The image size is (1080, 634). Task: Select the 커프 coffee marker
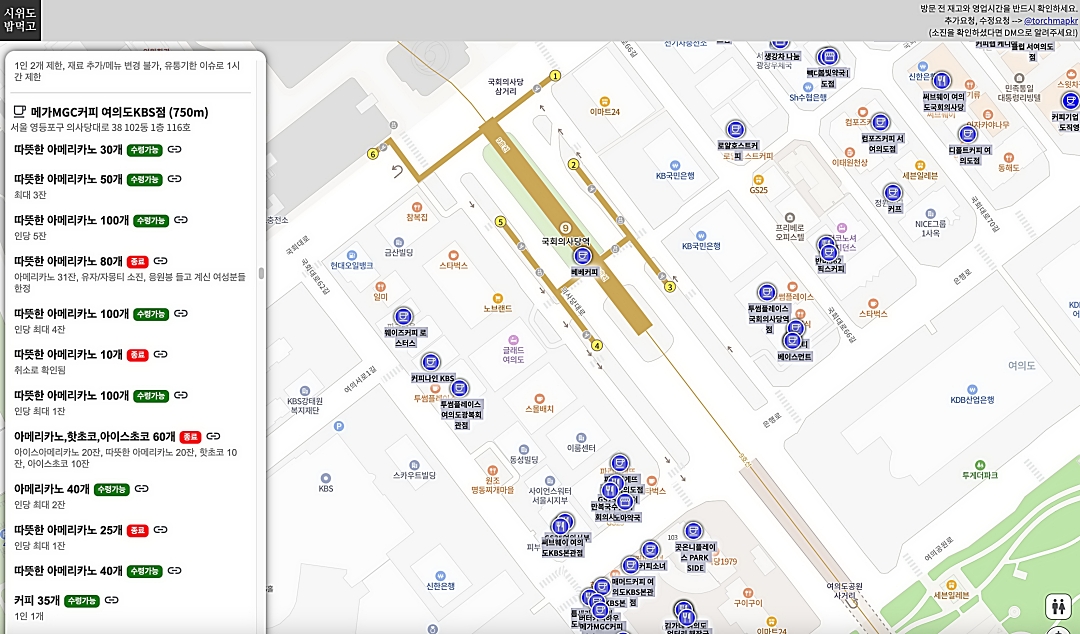[893, 192]
